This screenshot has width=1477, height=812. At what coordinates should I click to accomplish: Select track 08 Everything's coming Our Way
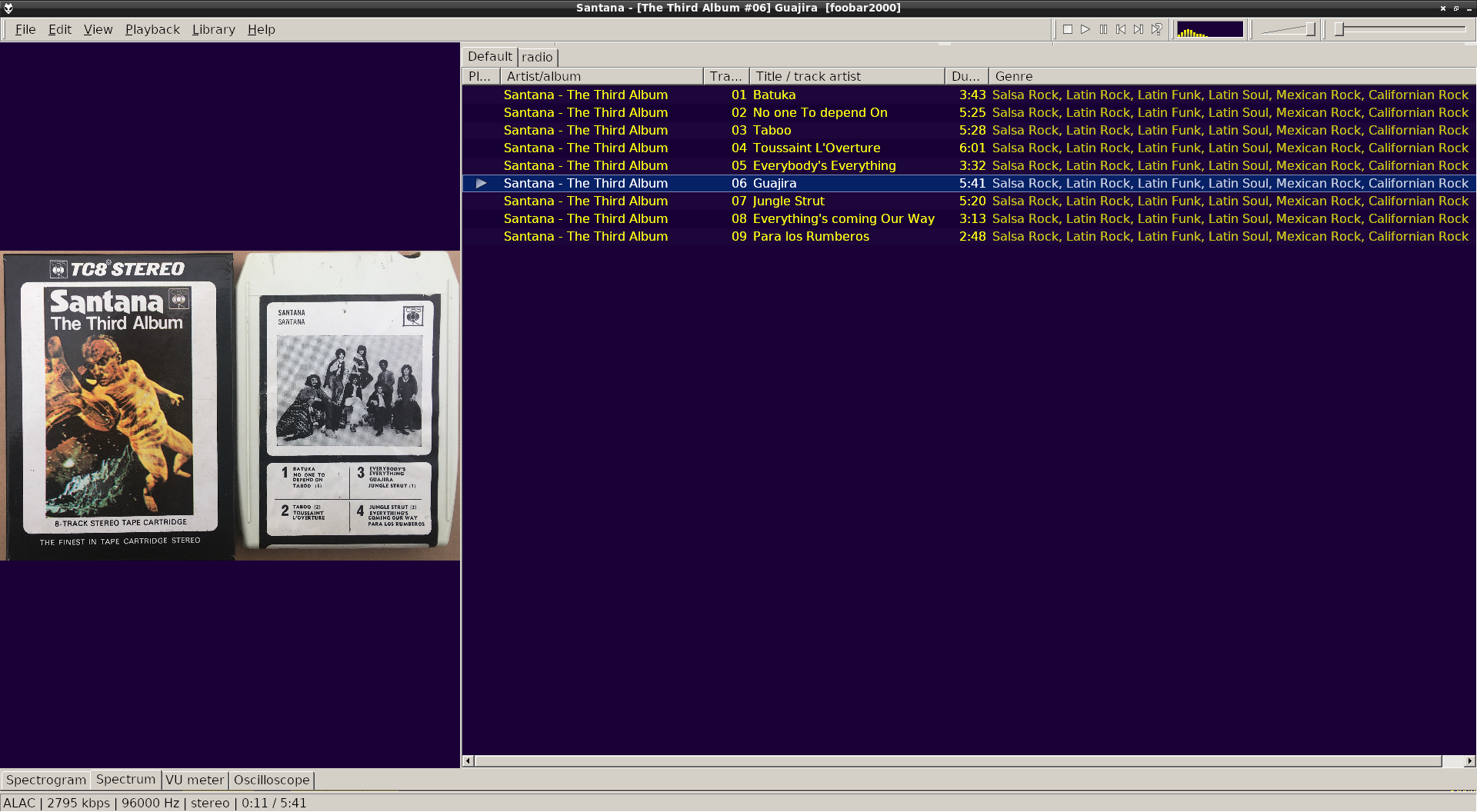pyautogui.click(x=969, y=218)
